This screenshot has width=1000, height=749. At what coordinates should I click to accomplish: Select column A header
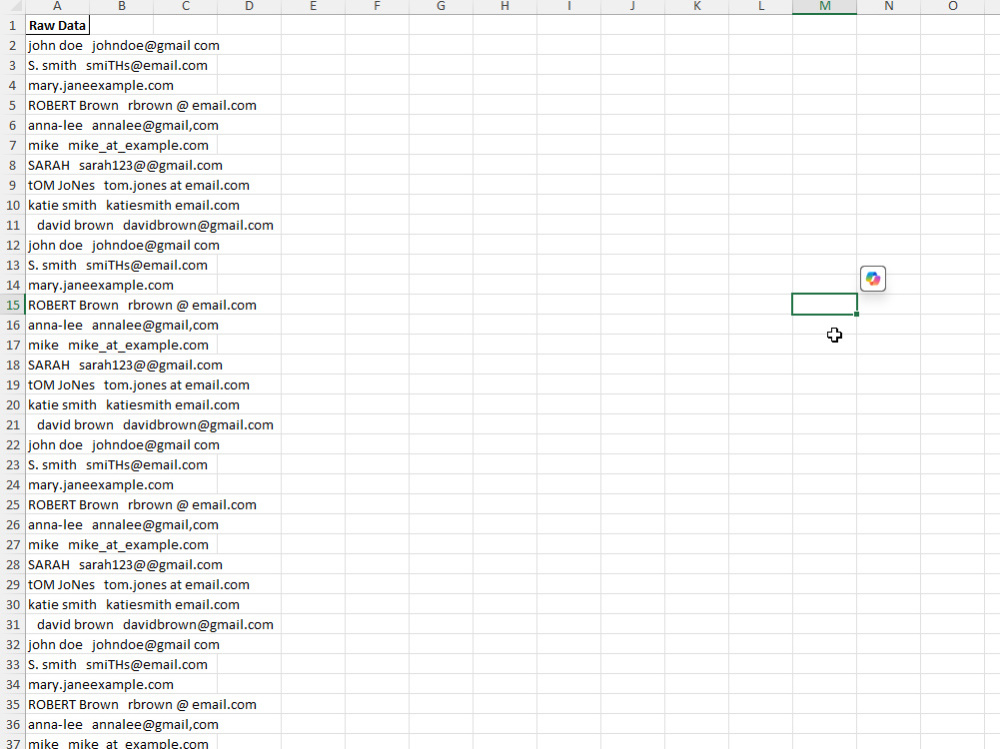[x=57, y=6]
